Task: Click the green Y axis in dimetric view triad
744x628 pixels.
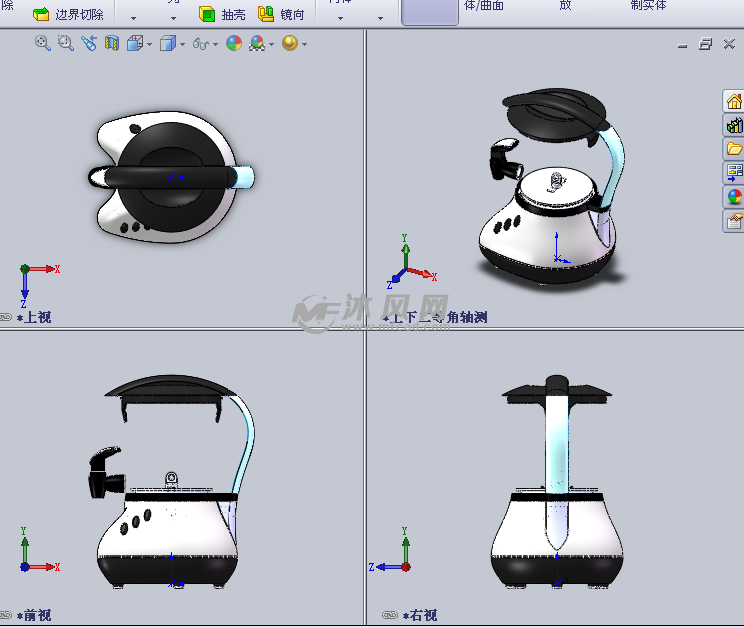Action: [x=405, y=251]
